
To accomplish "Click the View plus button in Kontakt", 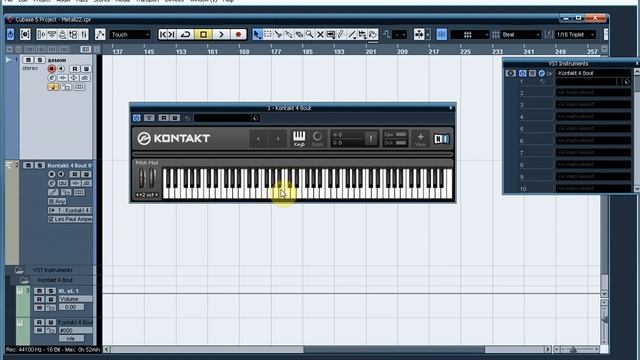I will 420,139.
